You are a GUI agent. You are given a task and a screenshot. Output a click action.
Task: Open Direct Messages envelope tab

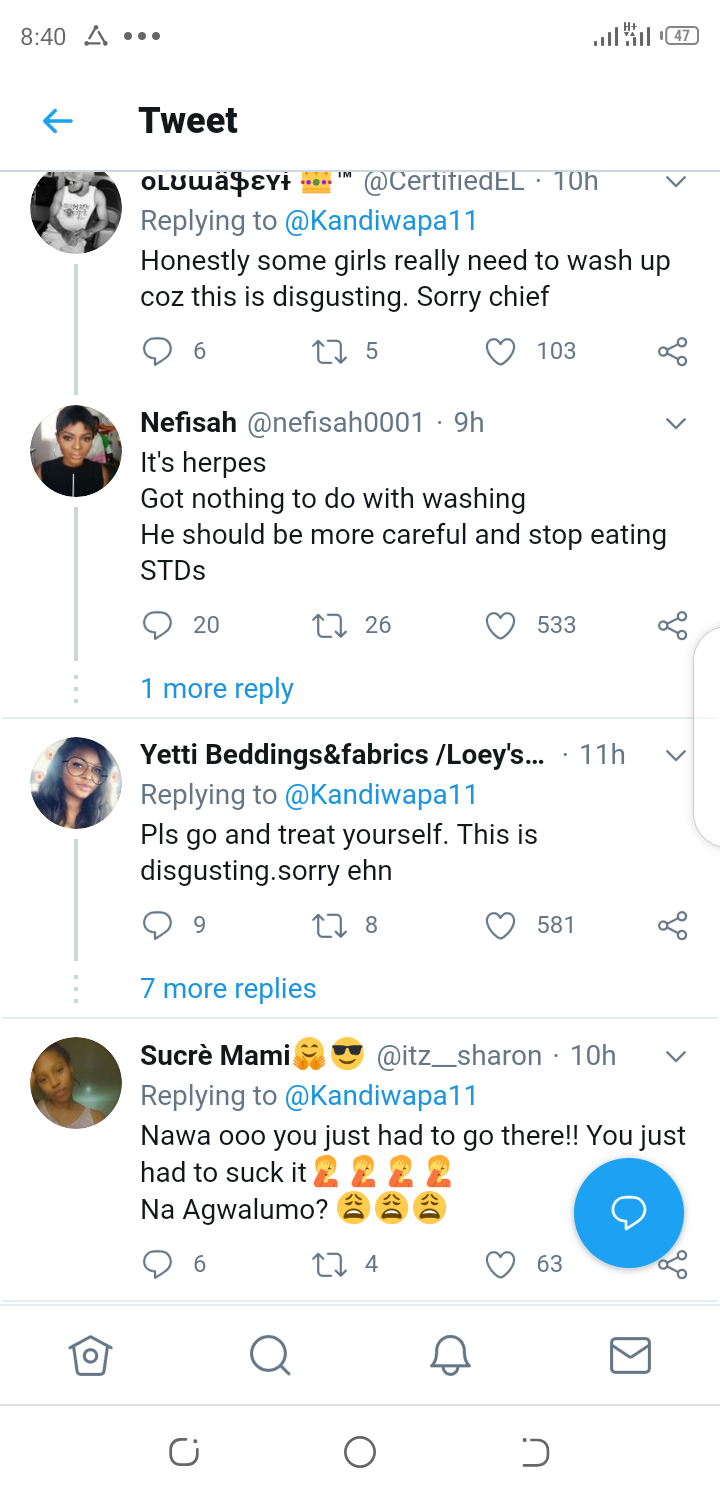pyautogui.click(x=630, y=1356)
